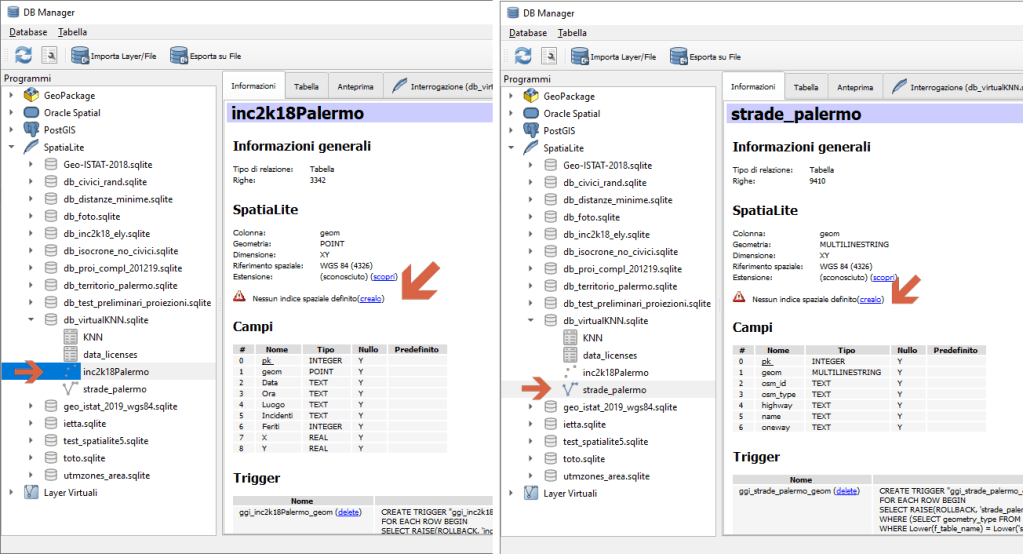Viewport: 1023px width, 554px height.
Task: Select Layer Virtuali icon in right tree
Action: [x=531, y=493]
